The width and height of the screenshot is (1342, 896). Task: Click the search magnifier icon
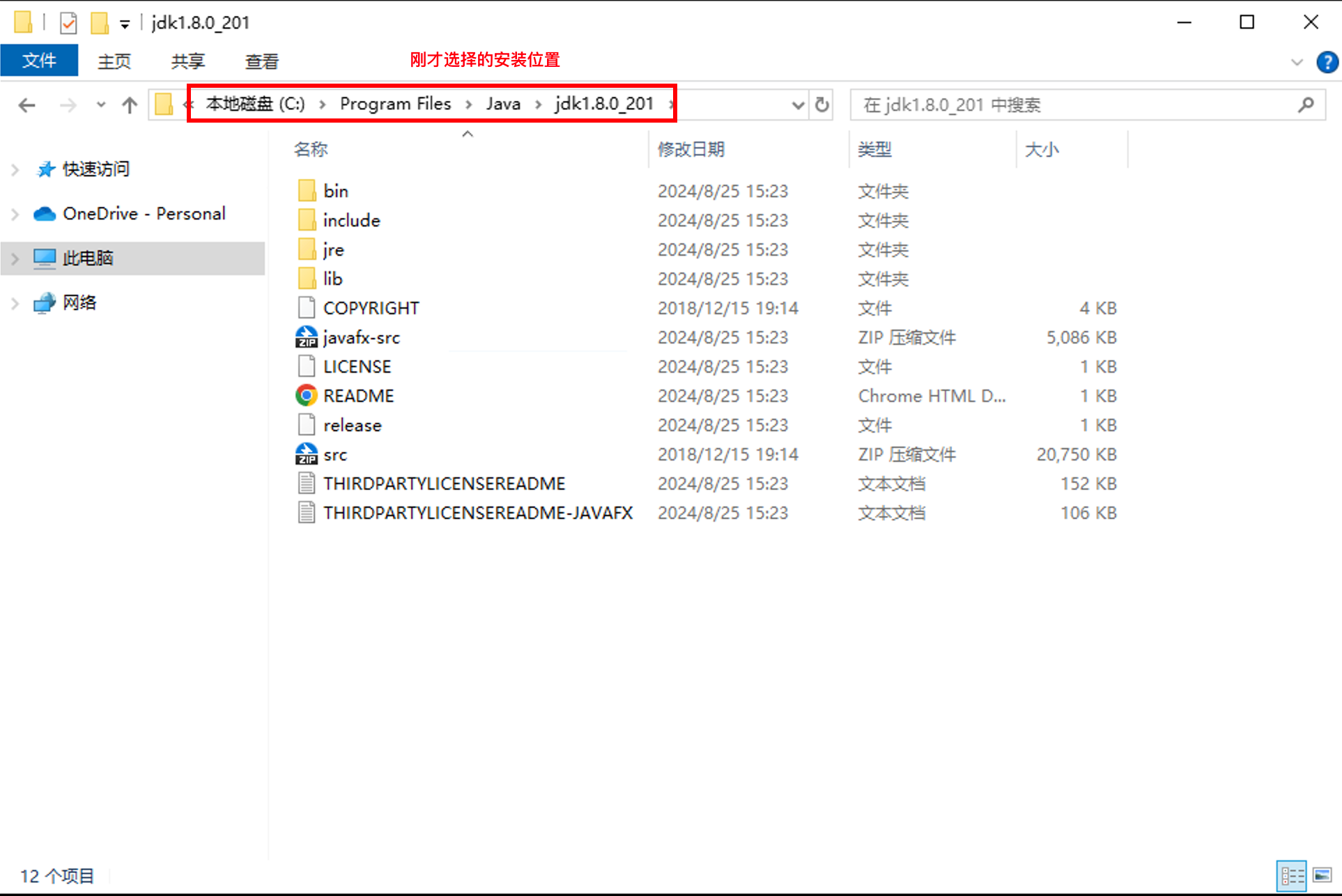coord(1306,105)
